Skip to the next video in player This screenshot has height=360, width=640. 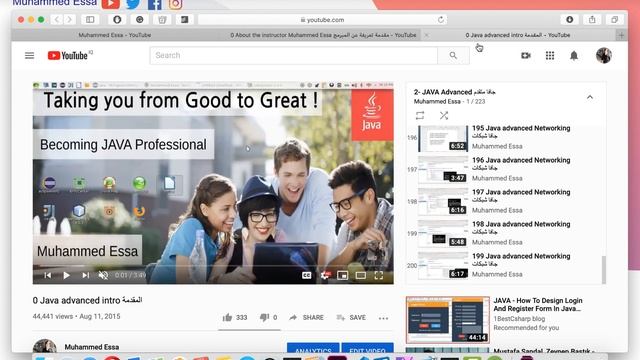[85, 276]
